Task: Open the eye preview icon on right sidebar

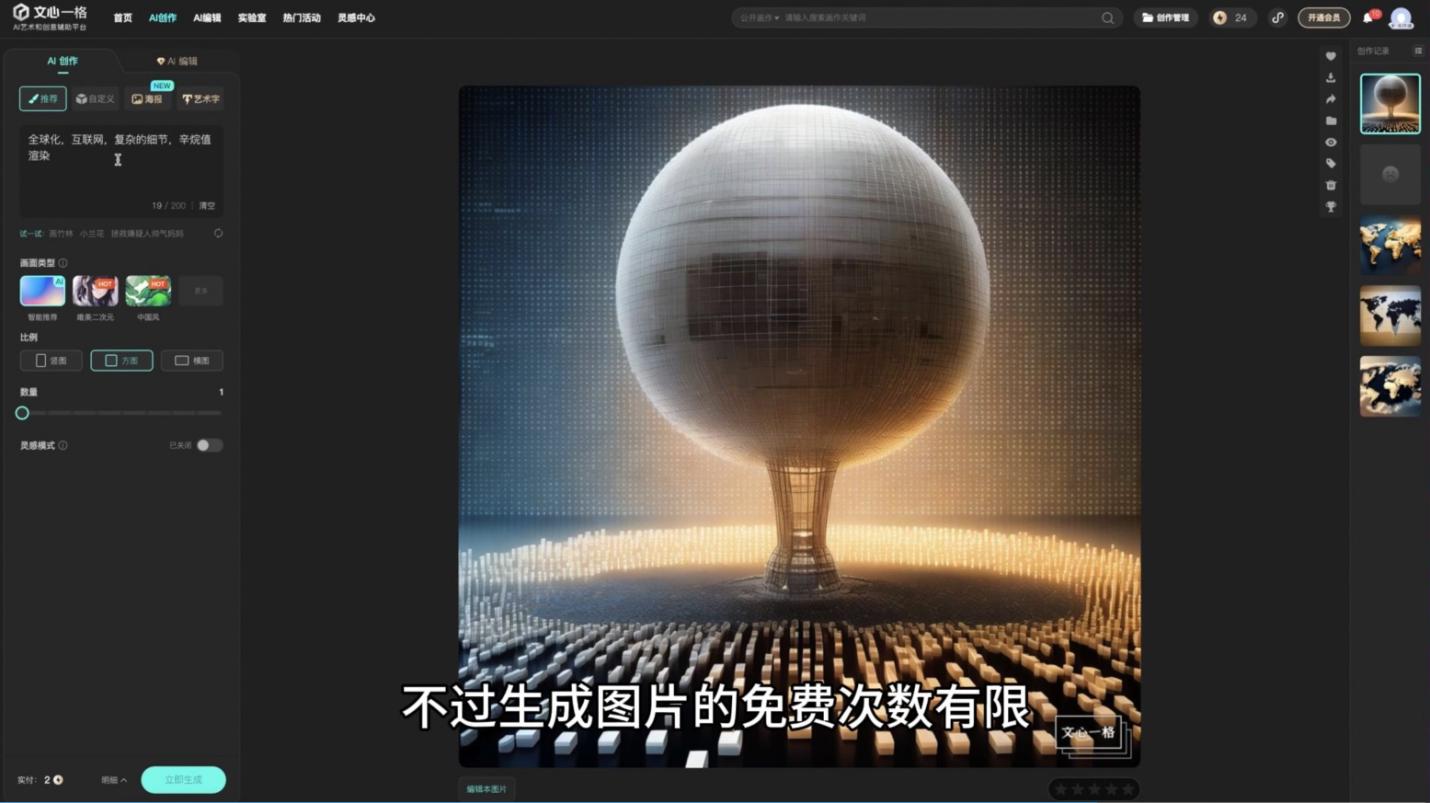Action: click(x=1330, y=140)
